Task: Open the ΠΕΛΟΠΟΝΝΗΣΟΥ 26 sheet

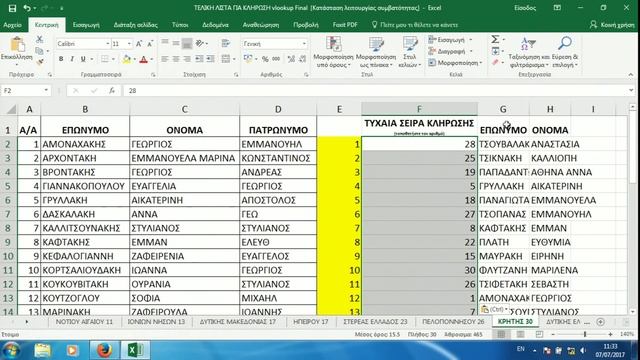Action: [x=453, y=322]
